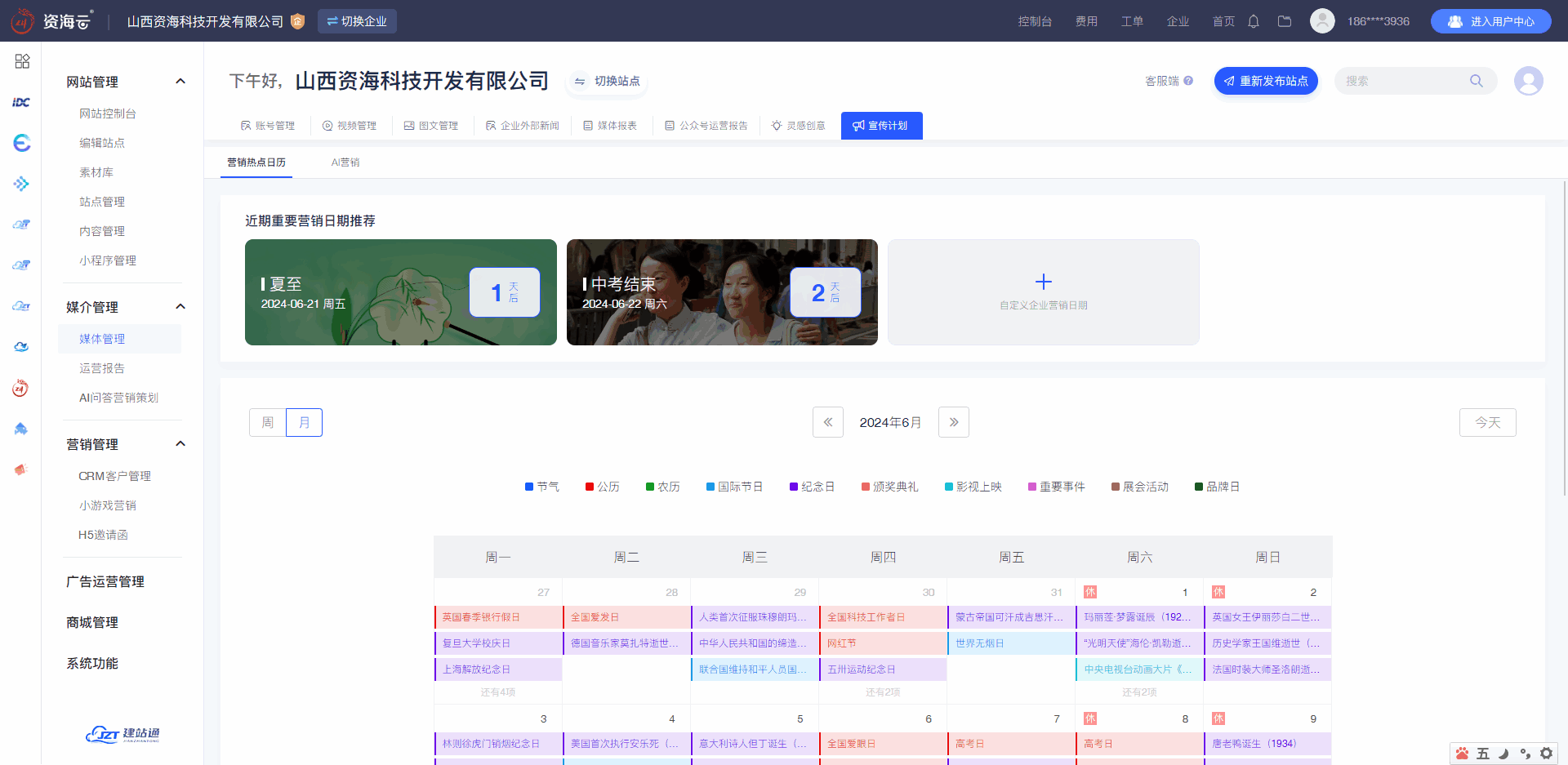
Task: Switch calendar to 月 view
Action: (x=304, y=422)
